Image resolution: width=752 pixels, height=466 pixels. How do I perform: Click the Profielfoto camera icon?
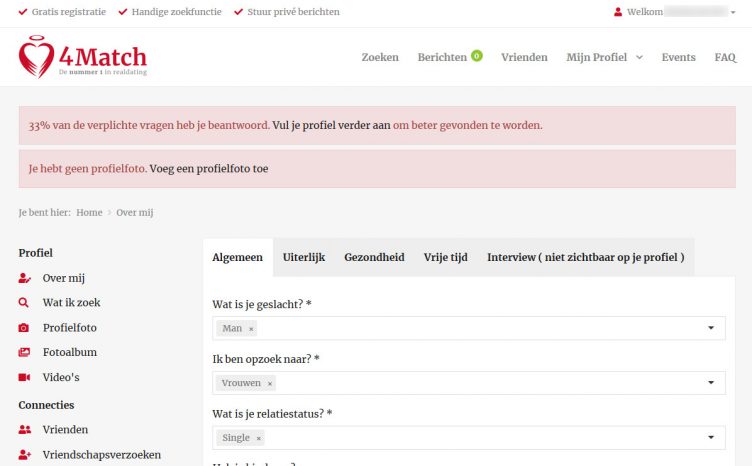[x=25, y=328]
